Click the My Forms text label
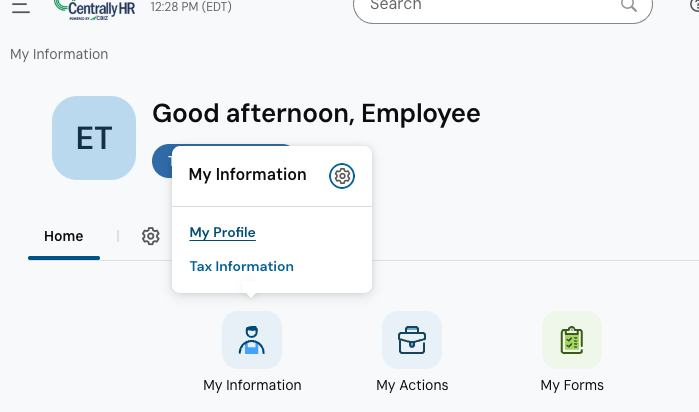The image size is (699, 412). (572, 385)
